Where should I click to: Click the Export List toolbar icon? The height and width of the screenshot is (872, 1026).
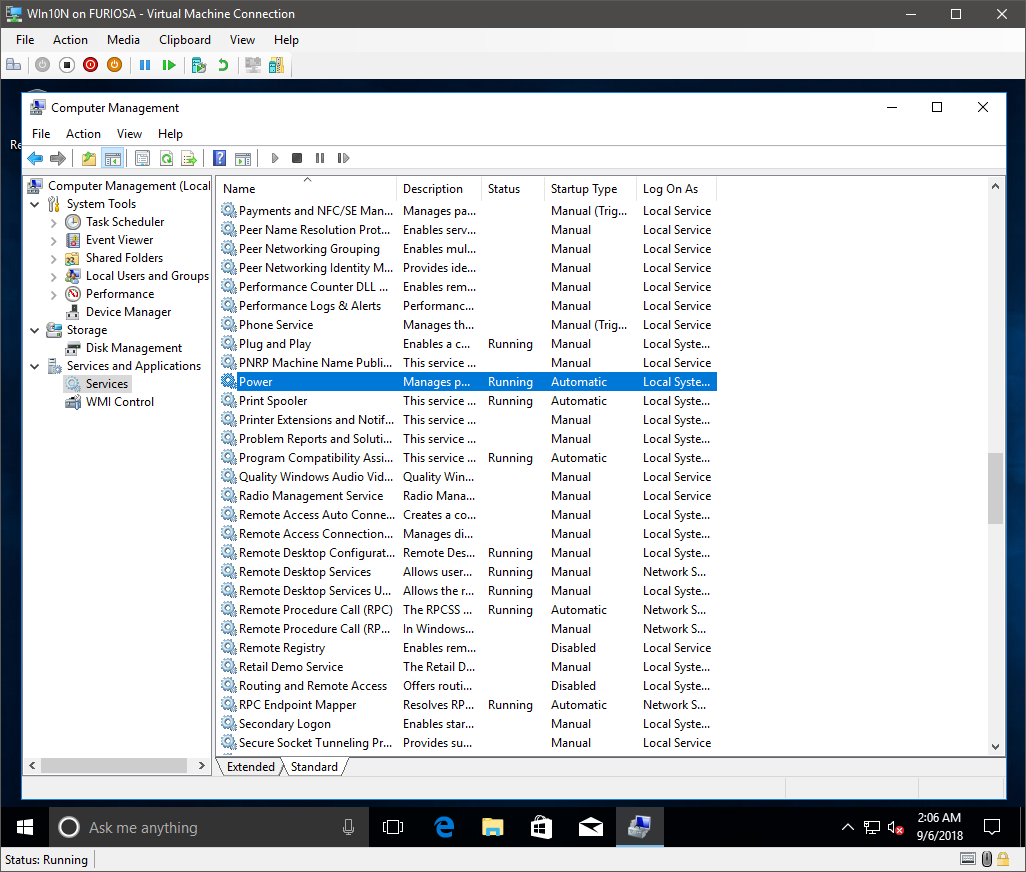(188, 158)
